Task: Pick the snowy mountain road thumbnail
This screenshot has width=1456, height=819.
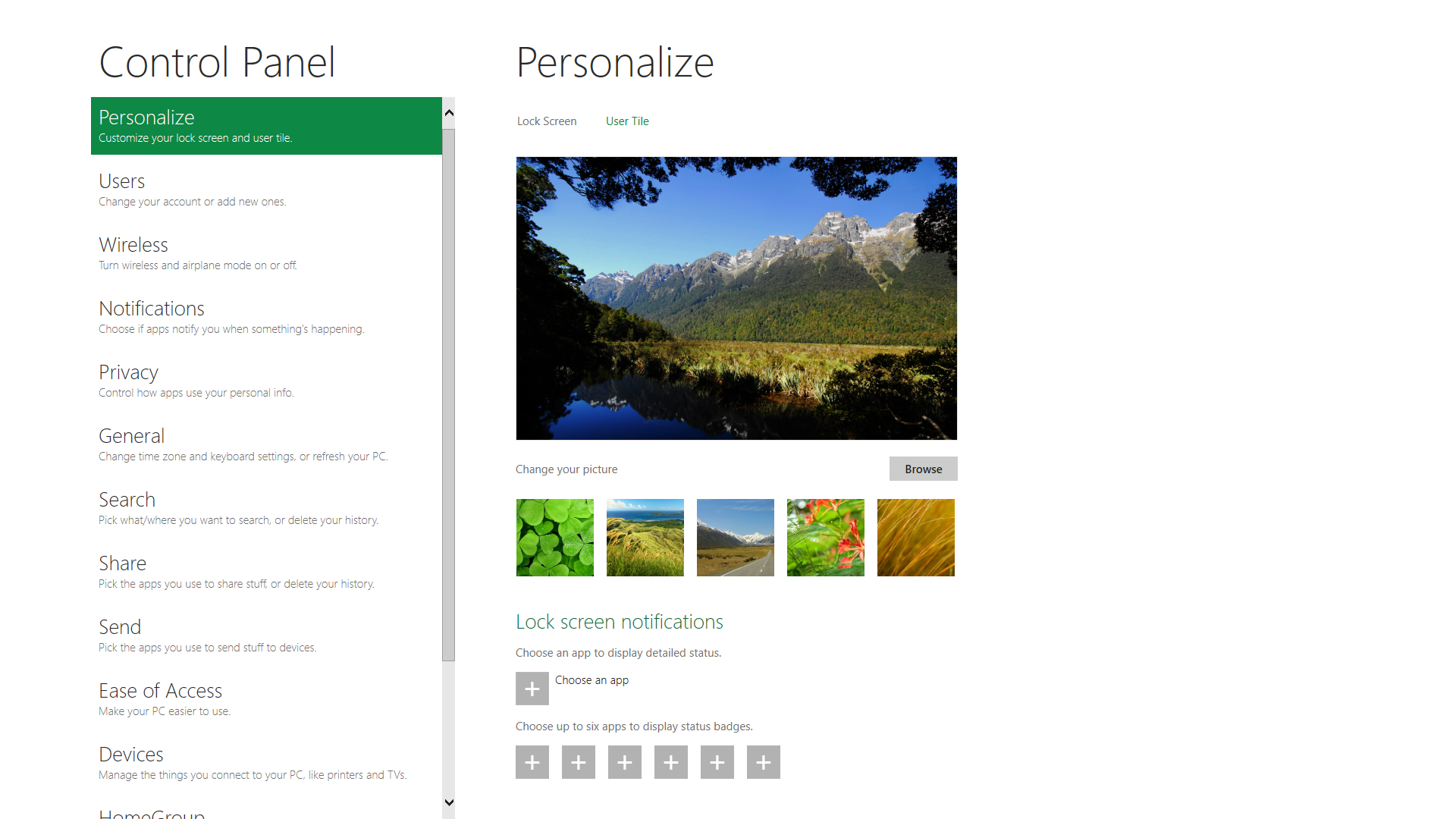Action: pos(736,538)
